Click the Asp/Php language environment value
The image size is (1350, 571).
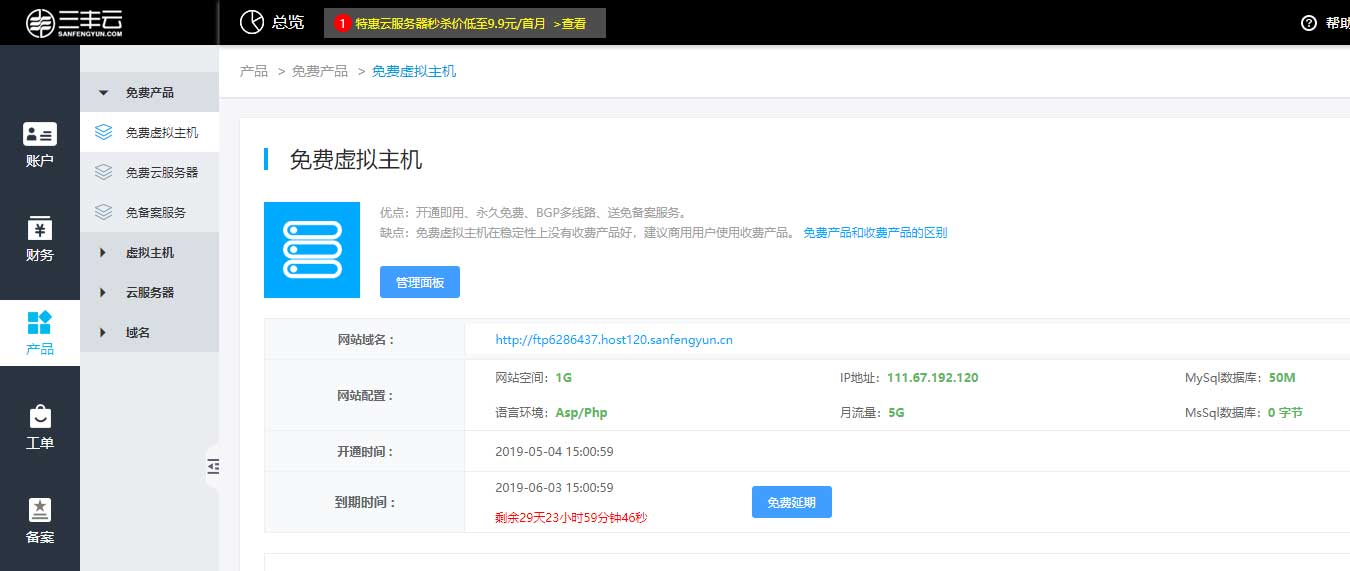[x=581, y=412]
